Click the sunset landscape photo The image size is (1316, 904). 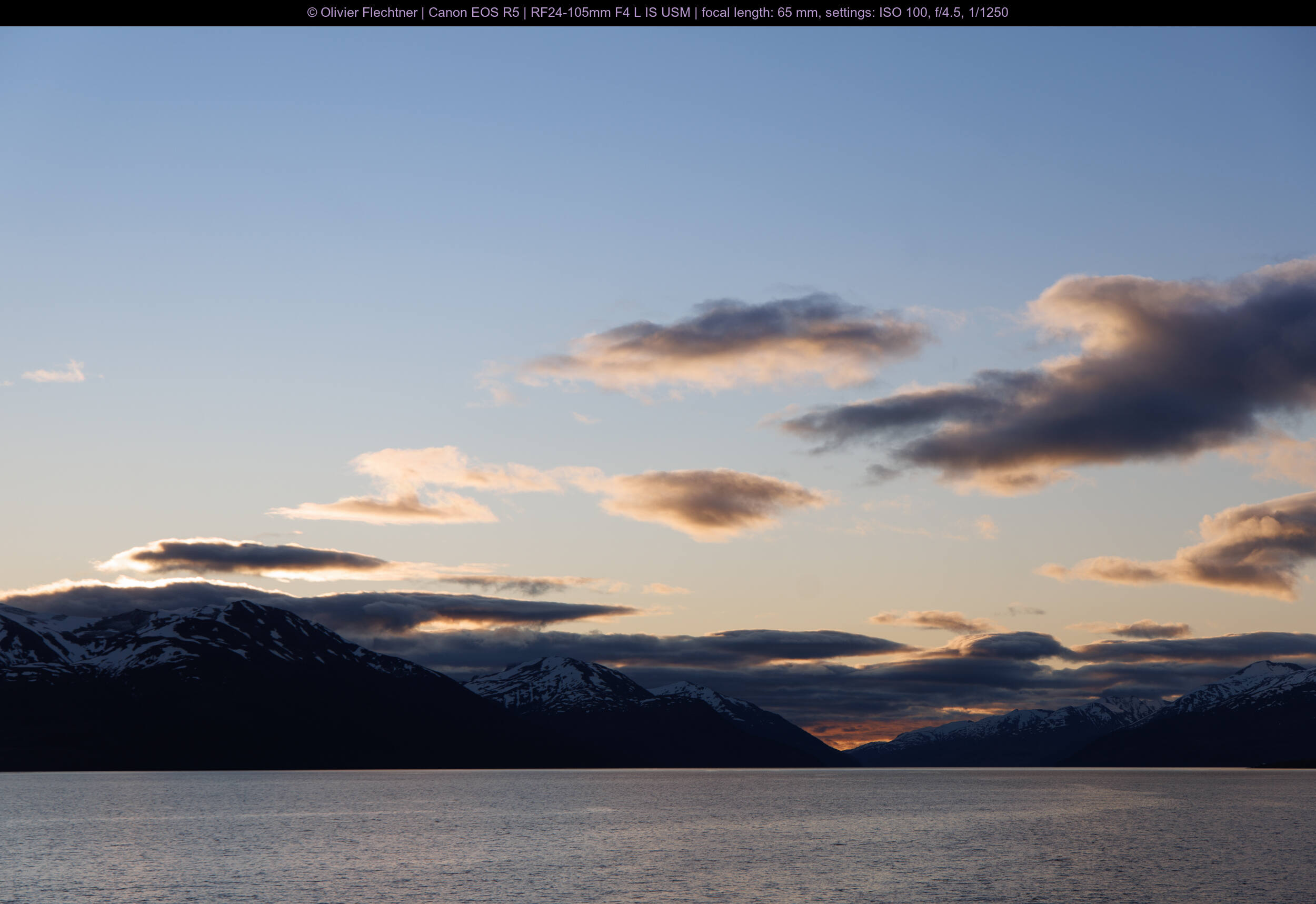pos(658,465)
